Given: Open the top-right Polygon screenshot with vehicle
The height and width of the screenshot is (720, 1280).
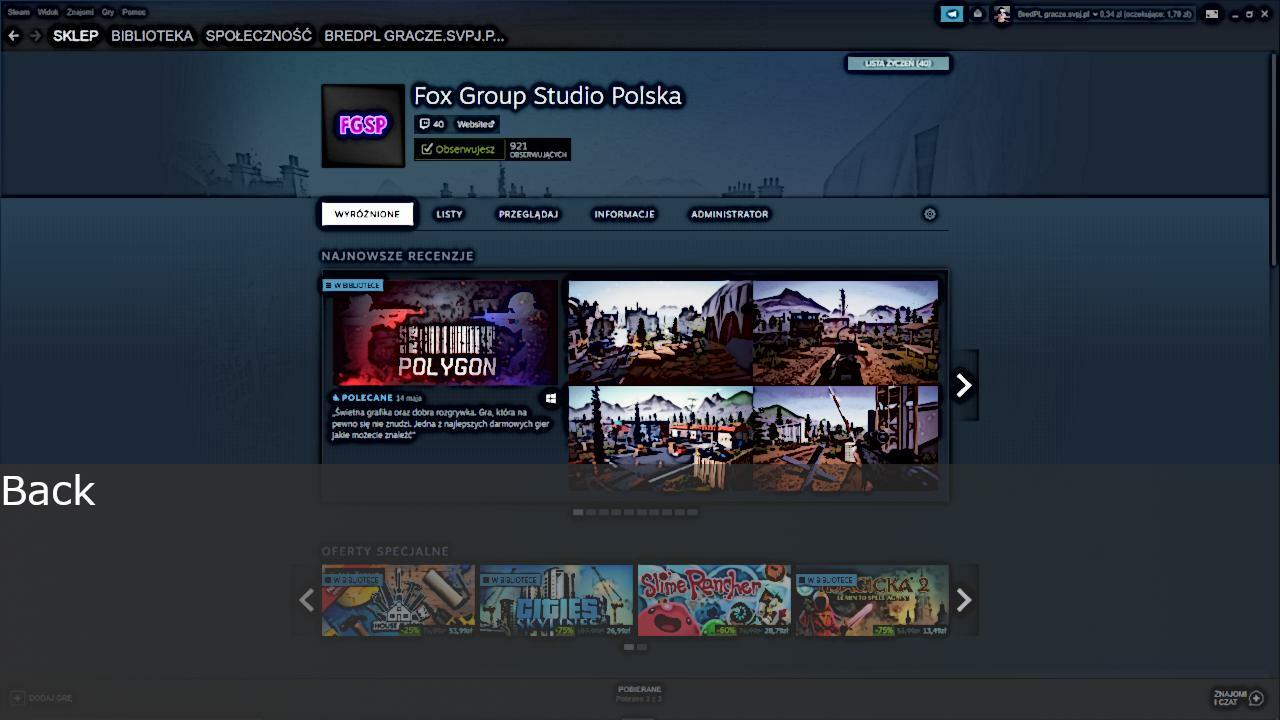Looking at the screenshot, I should (846, 332).
